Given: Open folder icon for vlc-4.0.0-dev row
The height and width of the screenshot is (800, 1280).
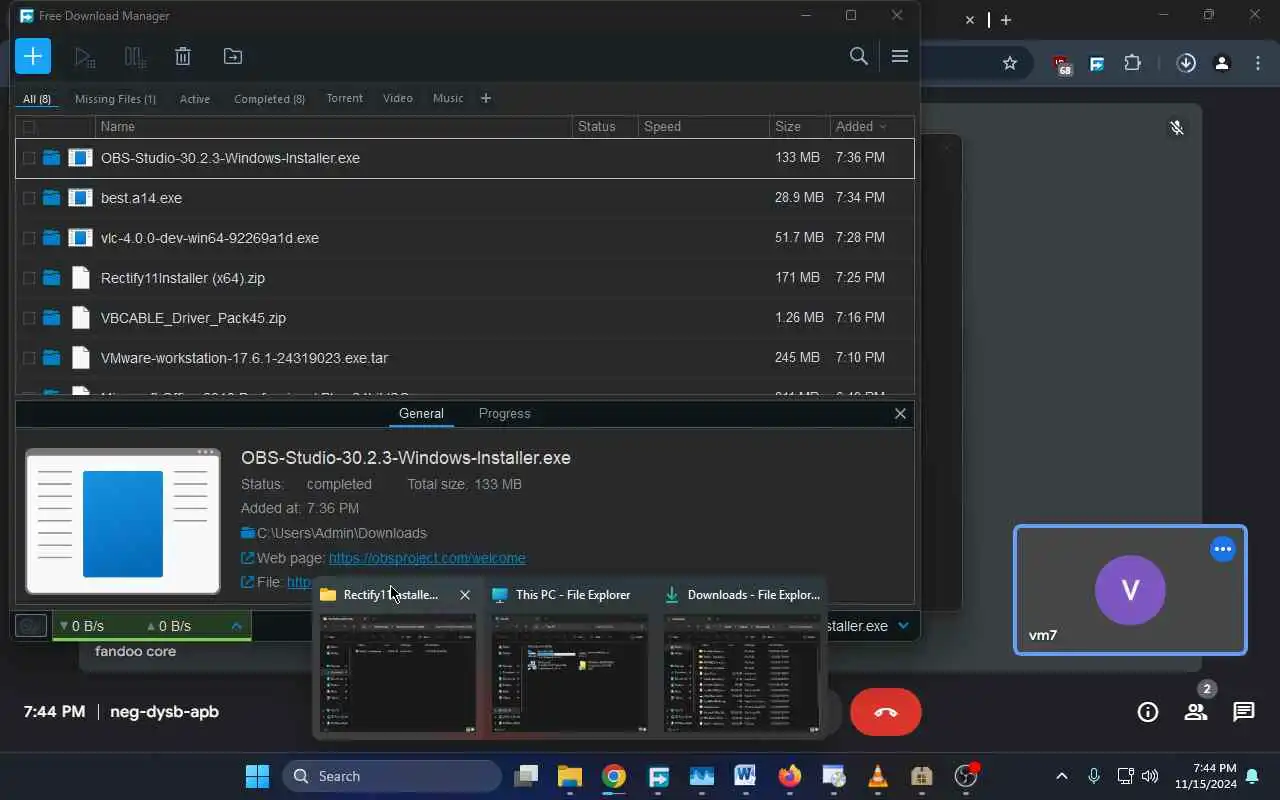Looking at the screenshot, I should (x=51, y=238).
